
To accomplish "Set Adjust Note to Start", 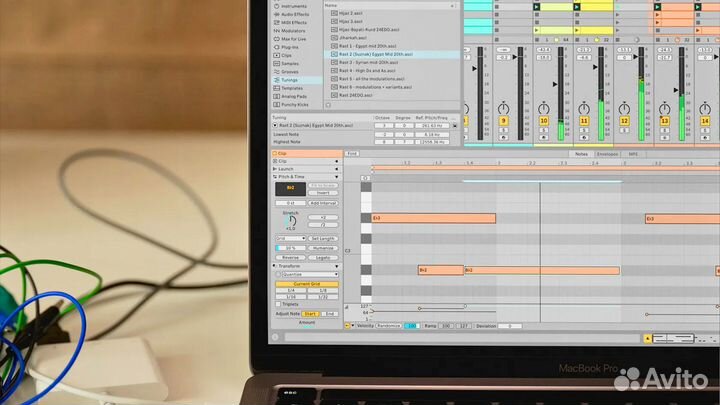I will (x=310, y=314).
